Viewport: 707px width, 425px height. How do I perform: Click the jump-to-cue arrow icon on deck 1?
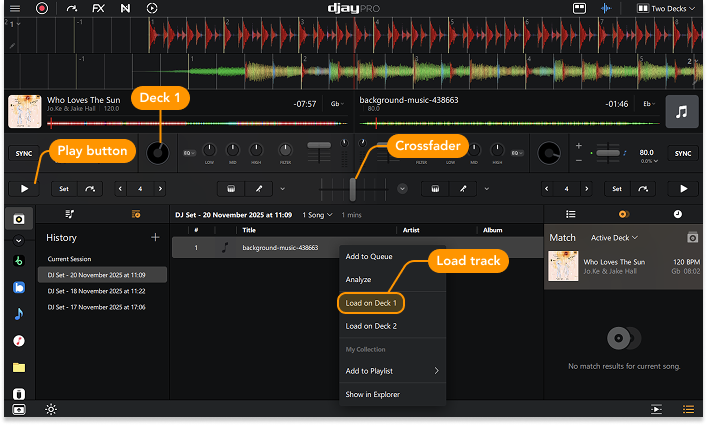(x=90, y=189)
